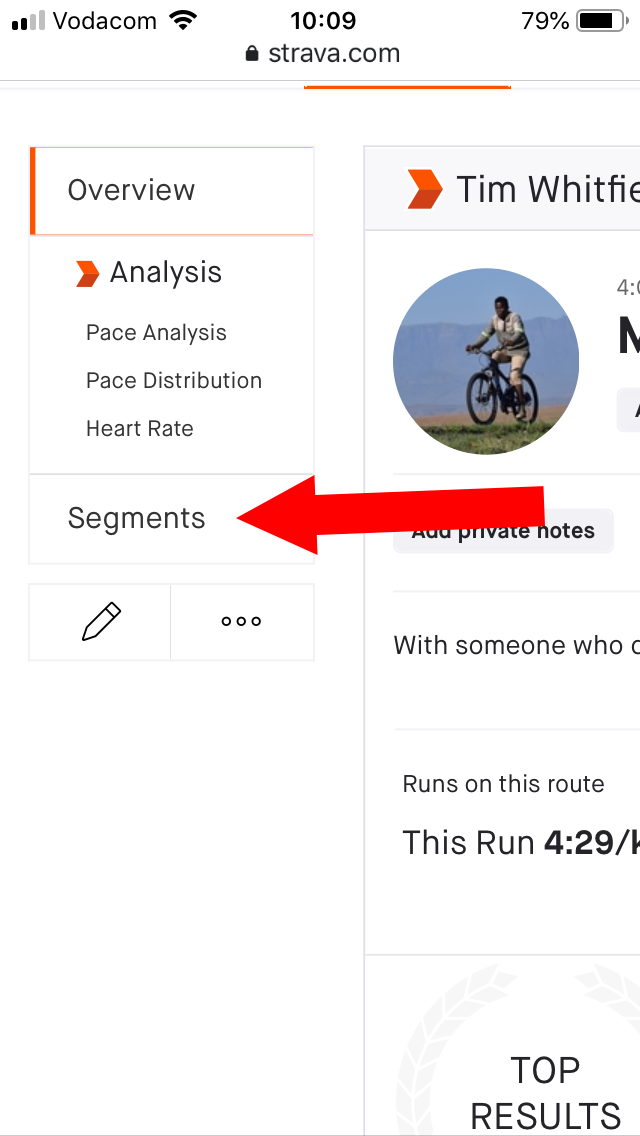
Task: Open the Heart Rate analysis
Action: [140, 428]
